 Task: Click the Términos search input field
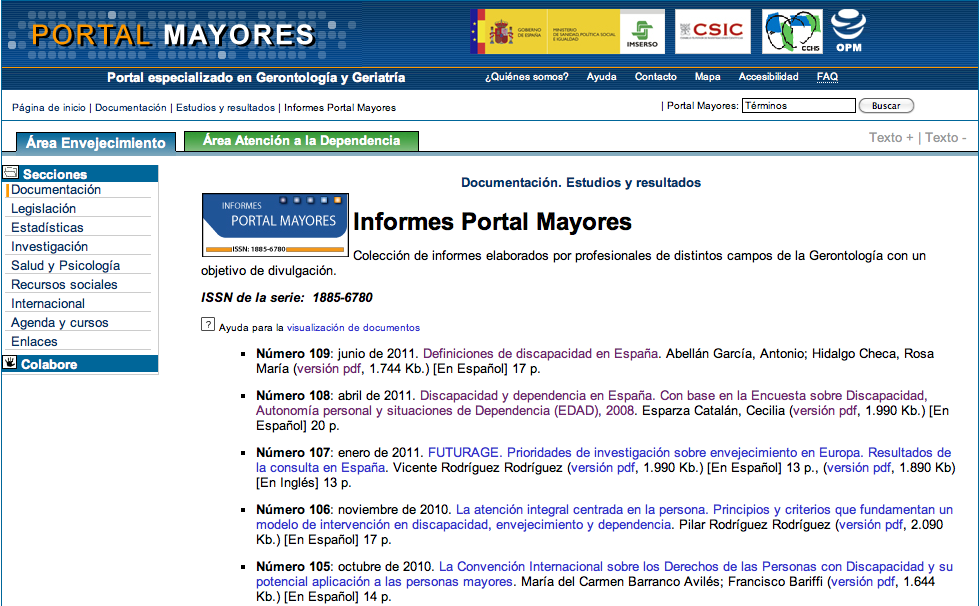799,106
